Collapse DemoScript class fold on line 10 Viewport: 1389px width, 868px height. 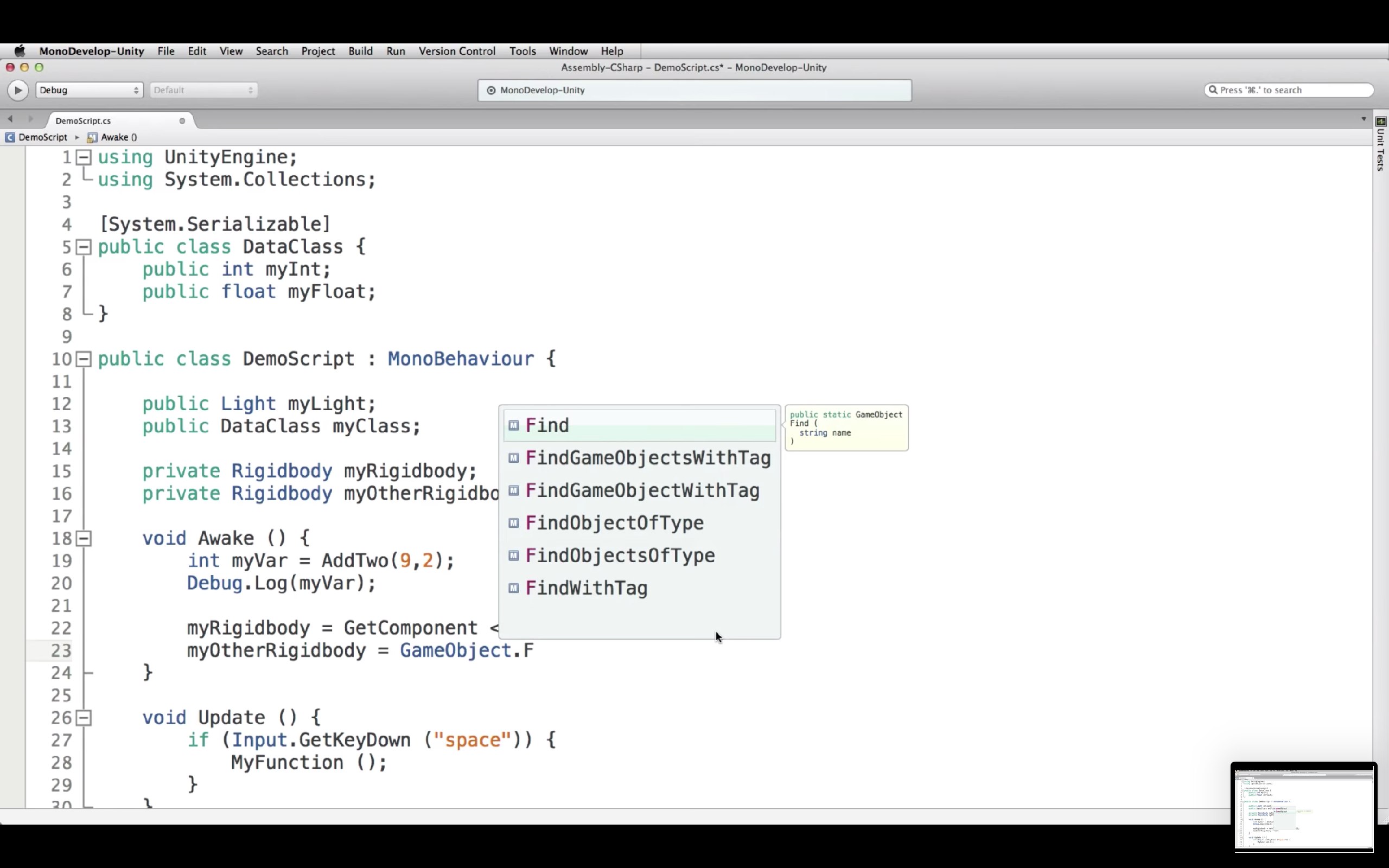[x=84, y=359]
